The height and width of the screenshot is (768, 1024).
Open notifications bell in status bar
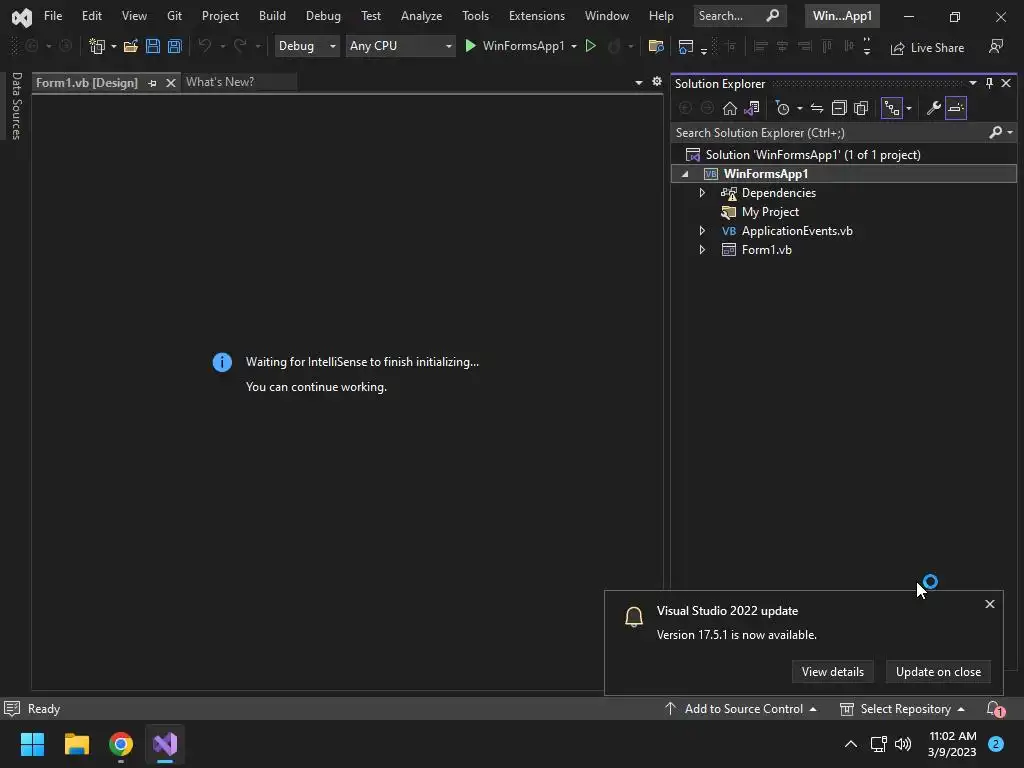995,709
